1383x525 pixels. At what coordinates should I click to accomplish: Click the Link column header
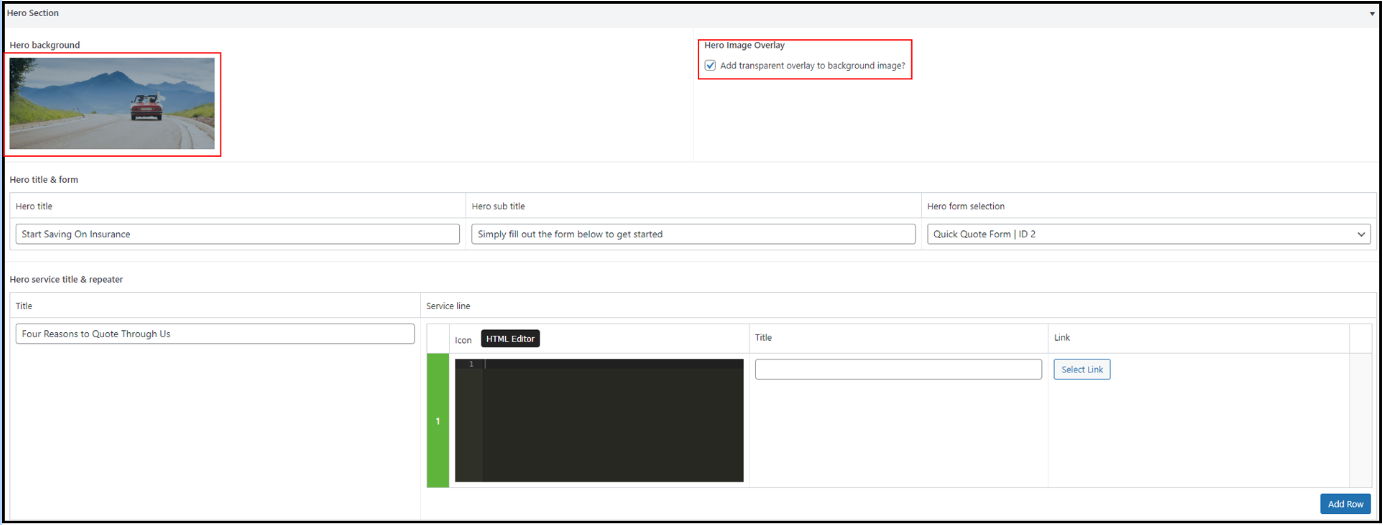pos(1062,338)
